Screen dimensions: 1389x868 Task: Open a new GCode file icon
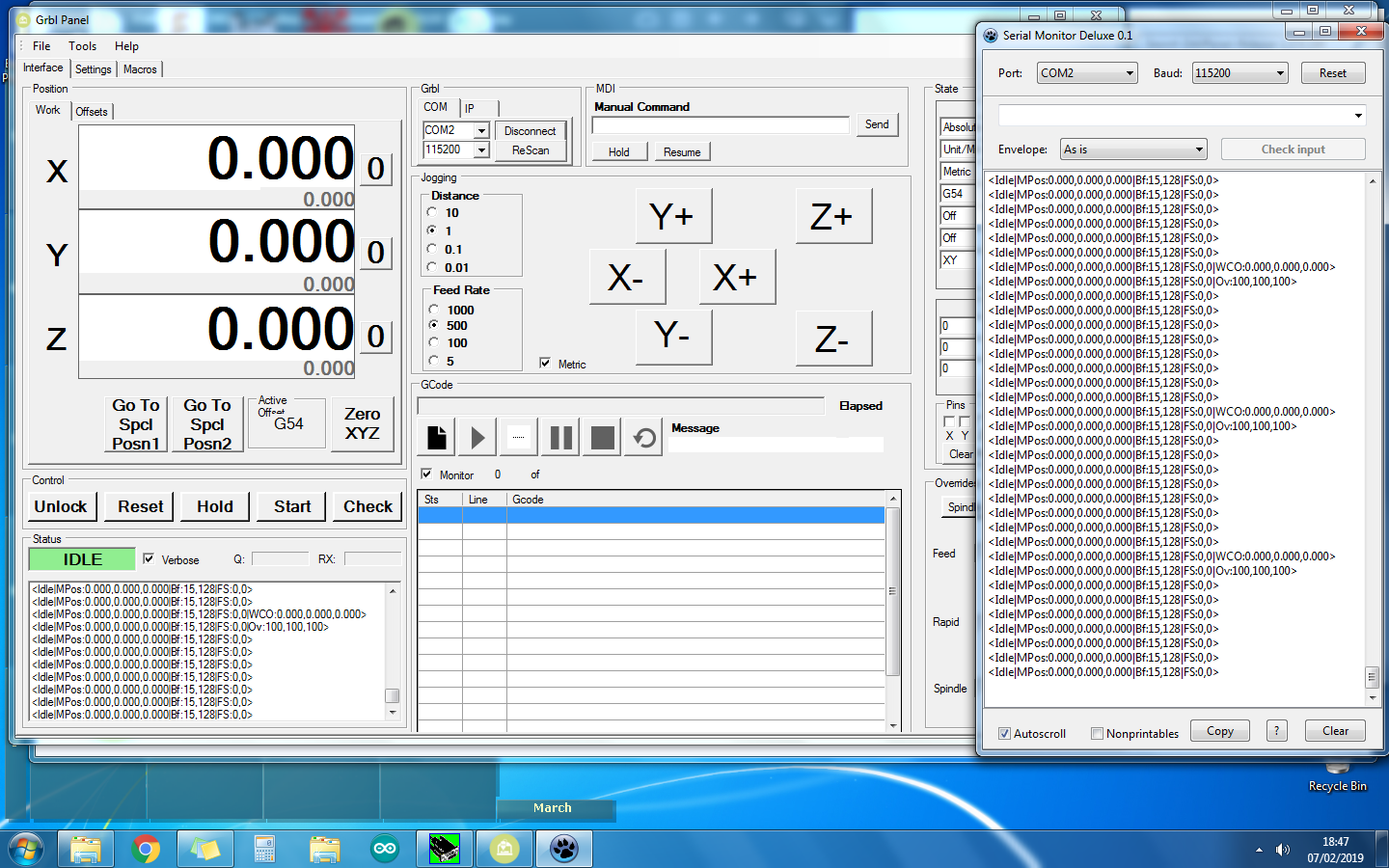pyautogui.click(x=437, y=438)
